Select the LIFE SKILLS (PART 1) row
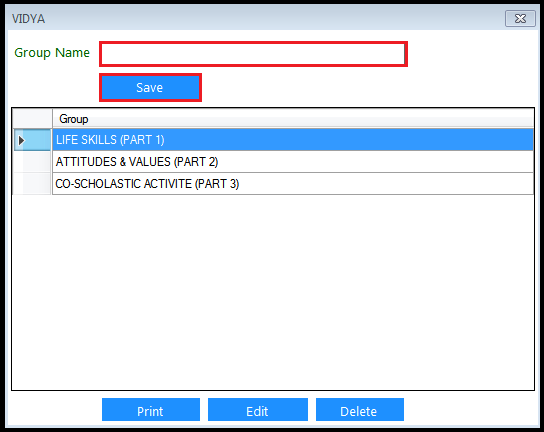Image resolution: width=544 pixels, height=432 pixels. pos(293,140)
